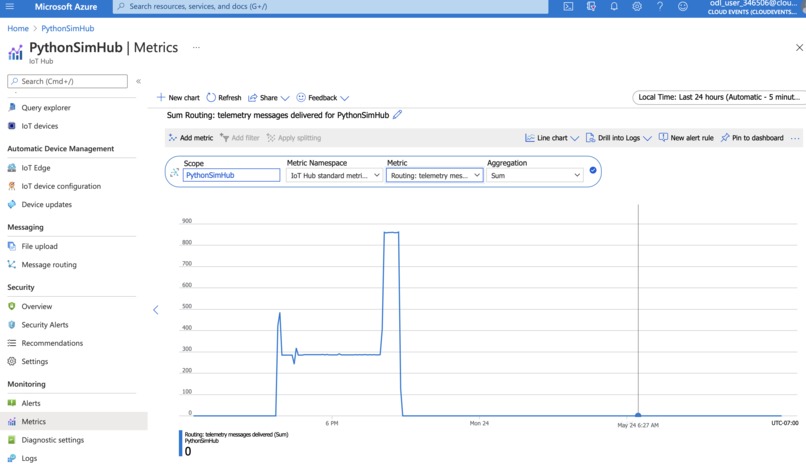Select the Metrics sidebar item

(x=74, y=421)
